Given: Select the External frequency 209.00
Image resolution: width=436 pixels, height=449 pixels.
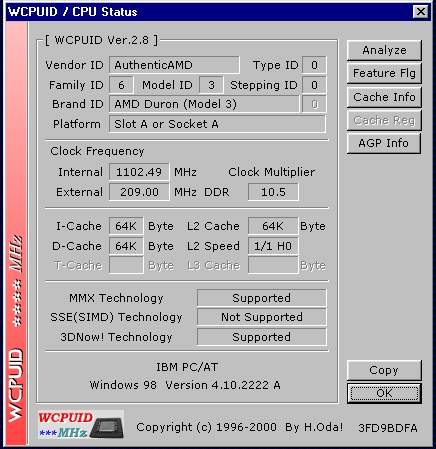Looking at the screenshot, I should pos(139,192).
